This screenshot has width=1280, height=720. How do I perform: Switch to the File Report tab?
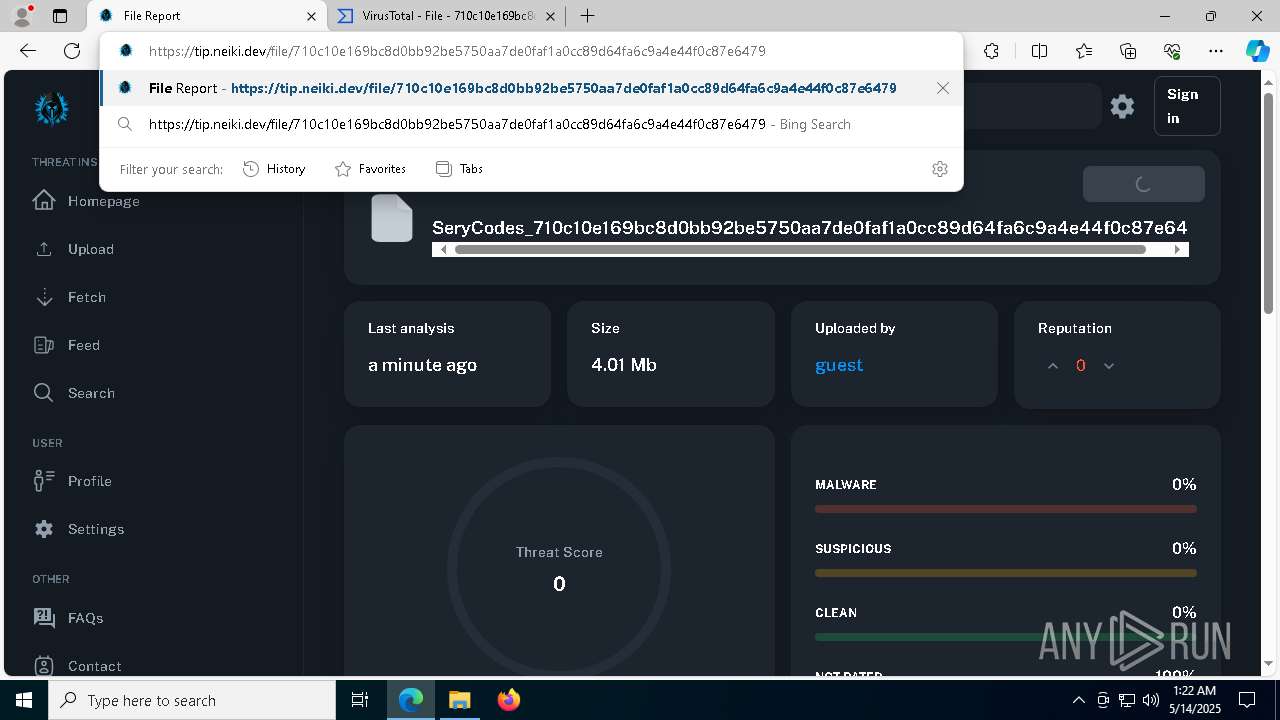[194, 16]
